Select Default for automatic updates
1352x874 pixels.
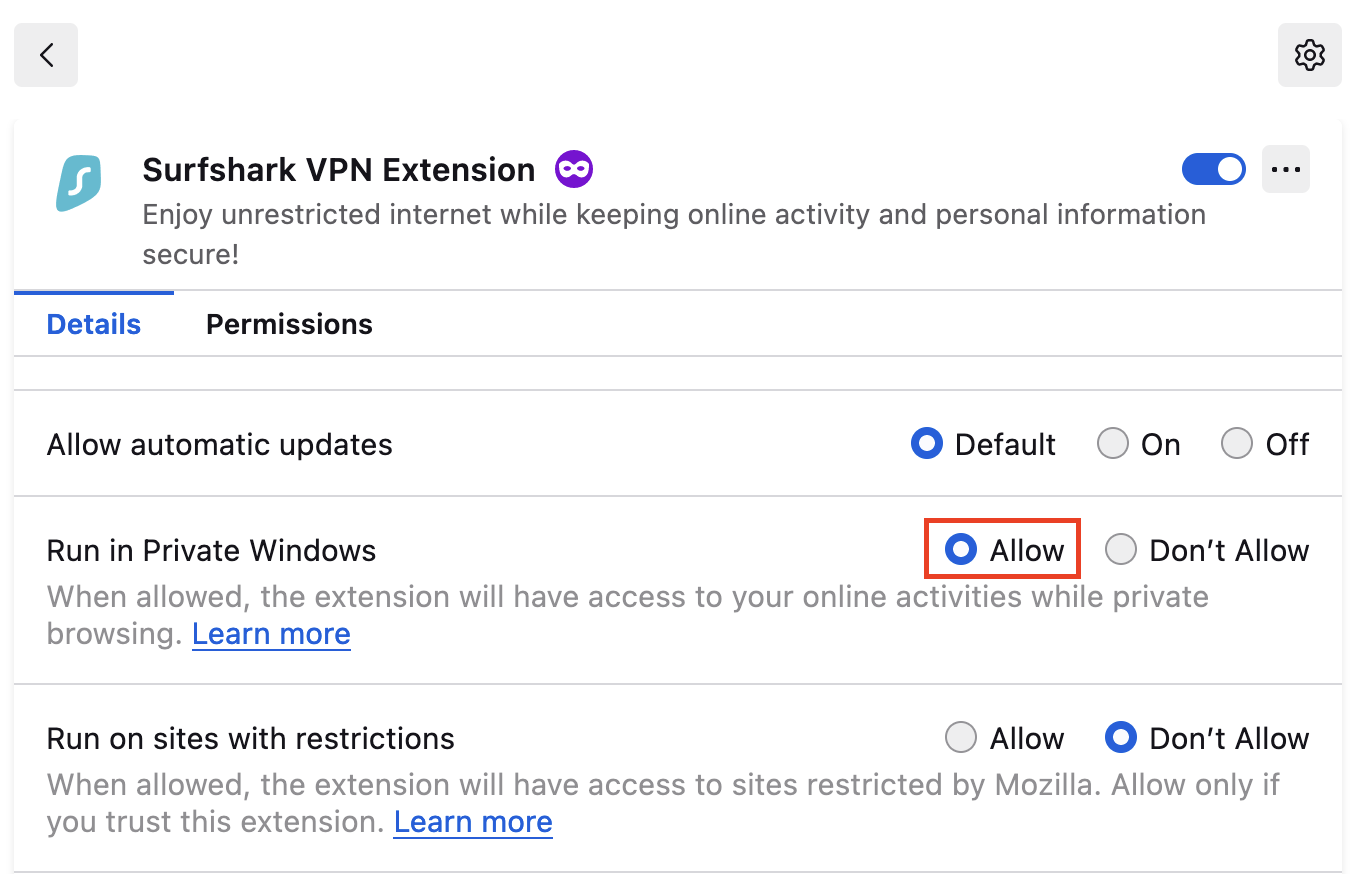pos(927,443)
